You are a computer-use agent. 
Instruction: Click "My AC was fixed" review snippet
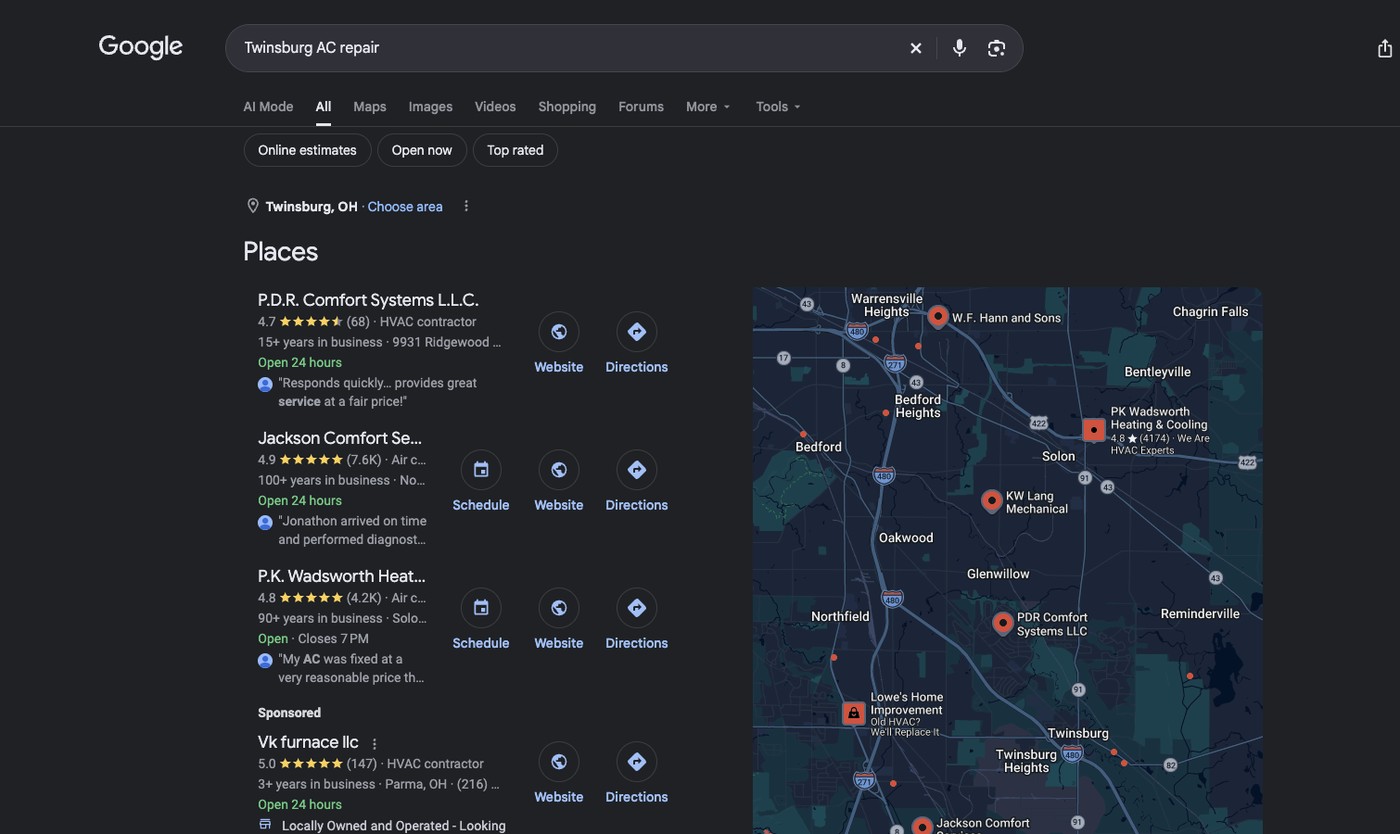(x=351, y=668)
